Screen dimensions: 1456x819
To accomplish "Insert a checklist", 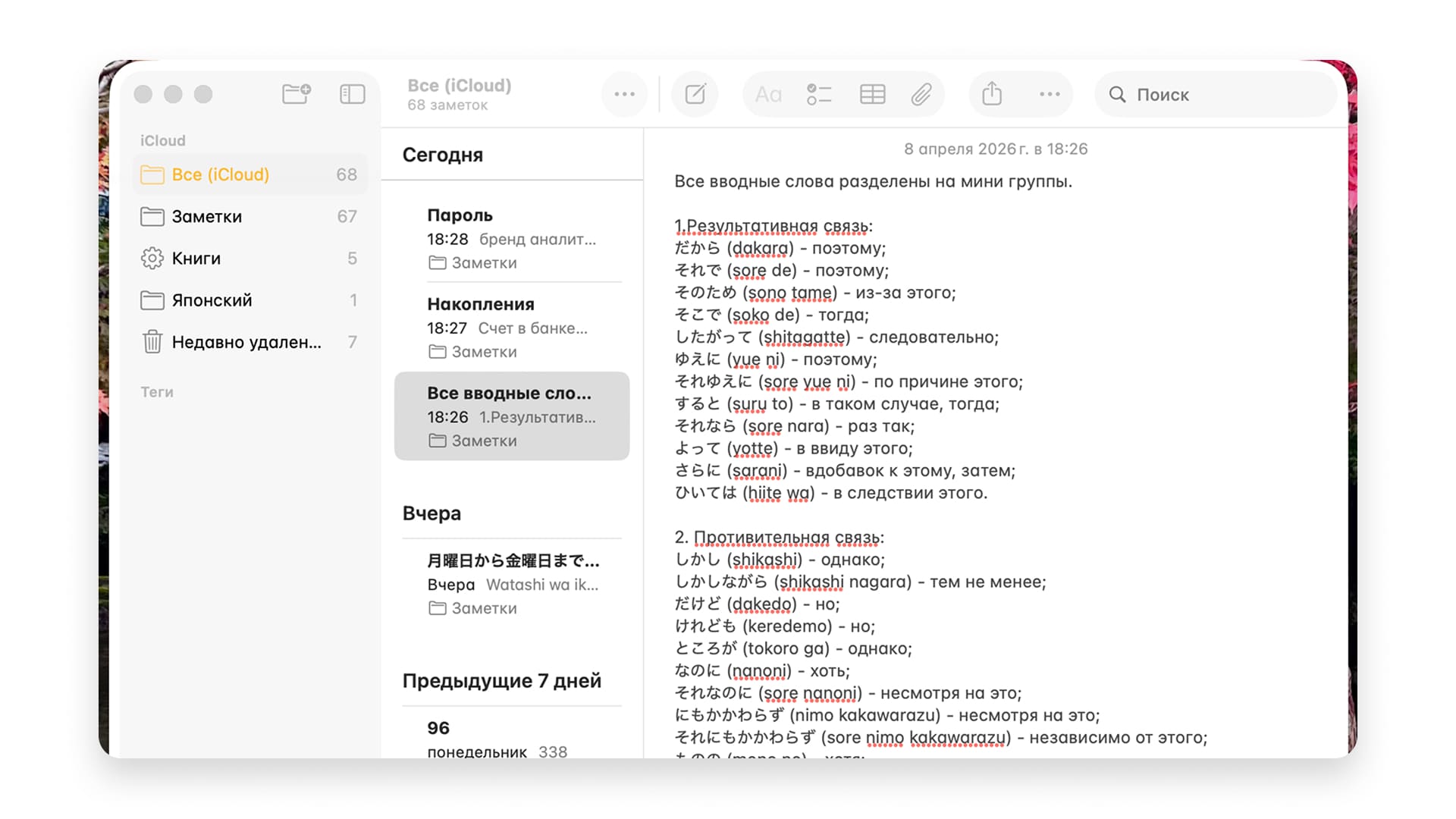I will [x=819, y=94].
